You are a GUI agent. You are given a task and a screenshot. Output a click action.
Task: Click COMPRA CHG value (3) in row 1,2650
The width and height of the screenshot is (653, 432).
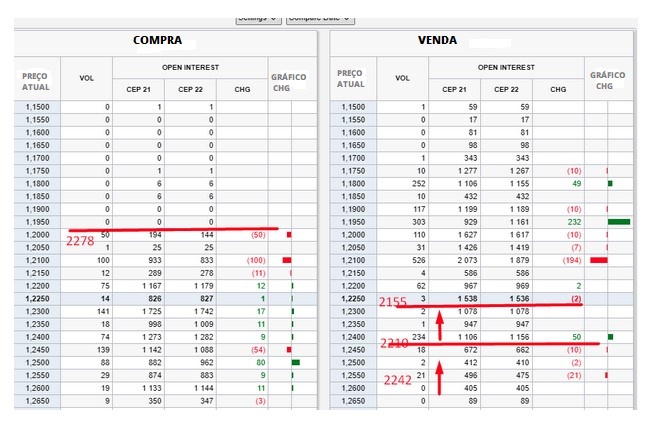click(x=260, y=401)
